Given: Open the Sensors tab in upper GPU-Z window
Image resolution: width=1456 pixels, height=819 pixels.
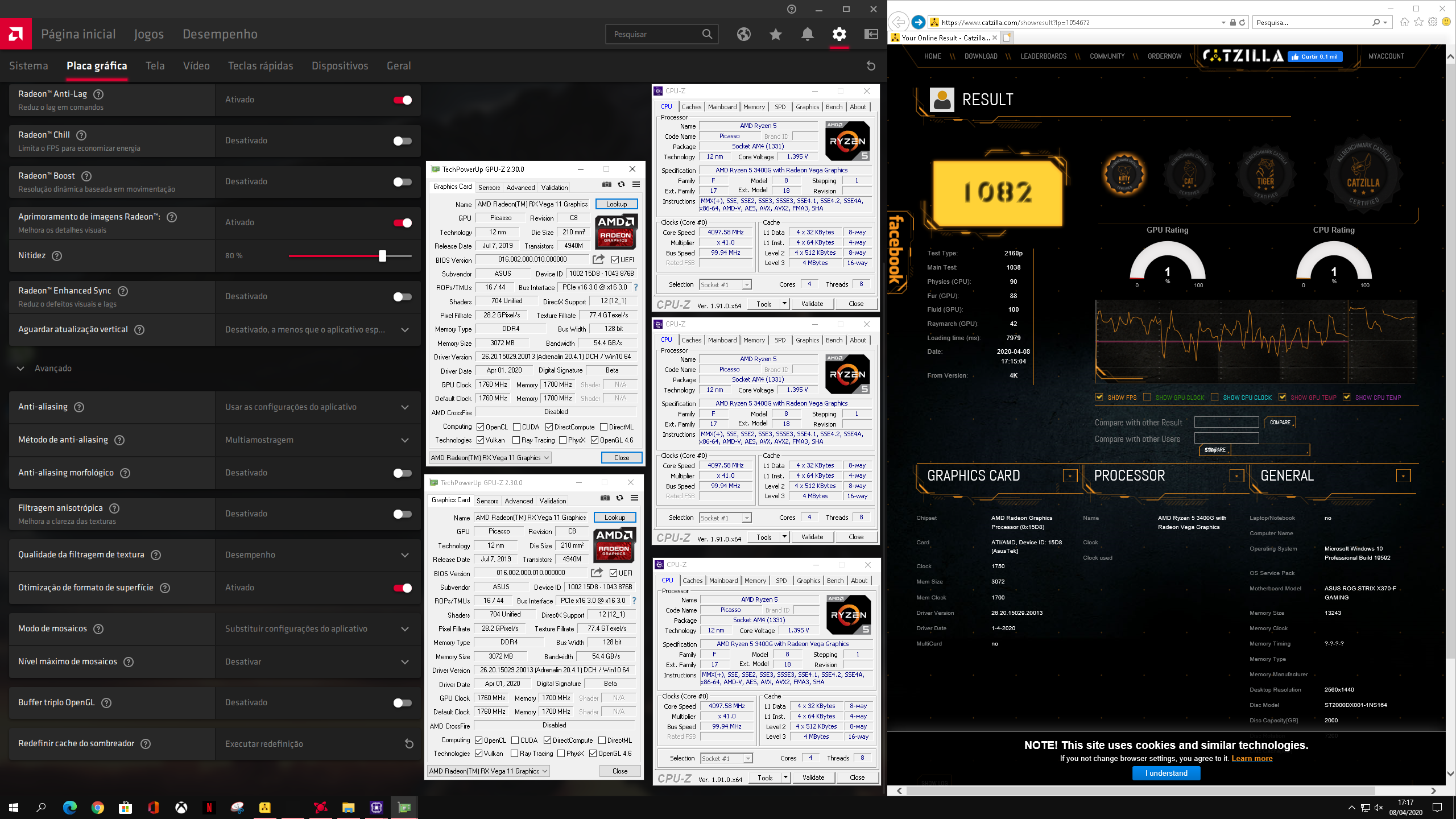Looking at the screenshot, I should click(x=489, y=187).
